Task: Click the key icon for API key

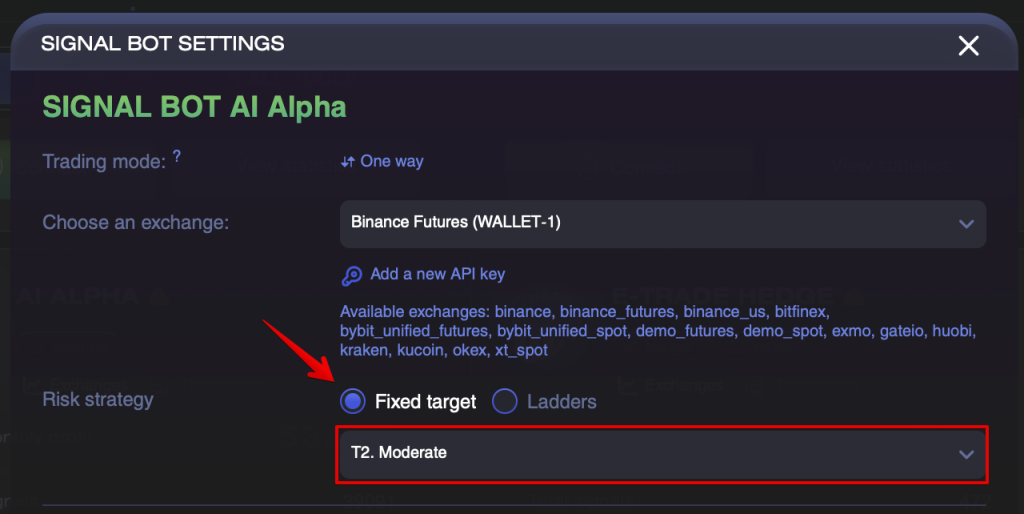Action: (x=351, y=276)
